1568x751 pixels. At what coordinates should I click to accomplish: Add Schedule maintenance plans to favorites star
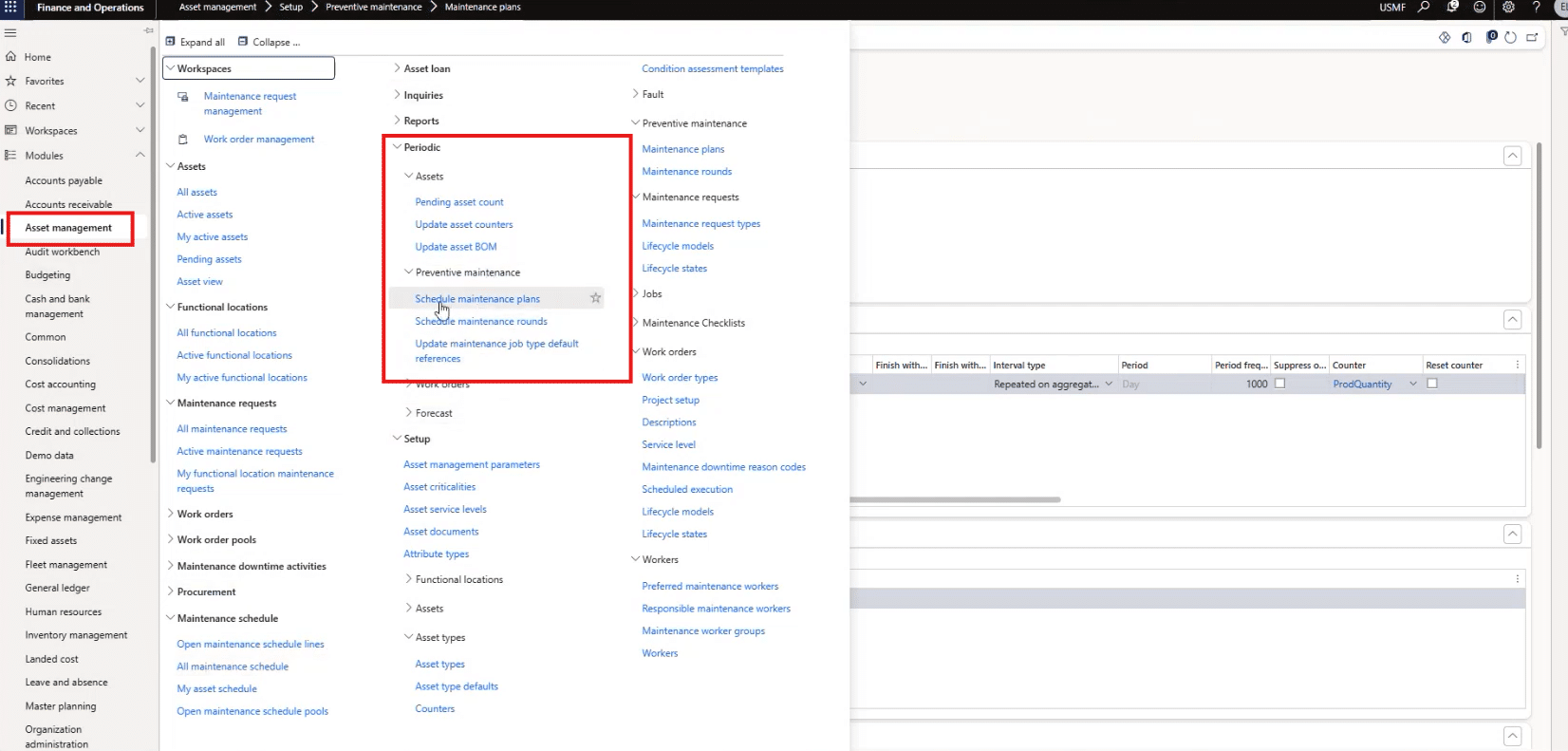click(595, 298)
